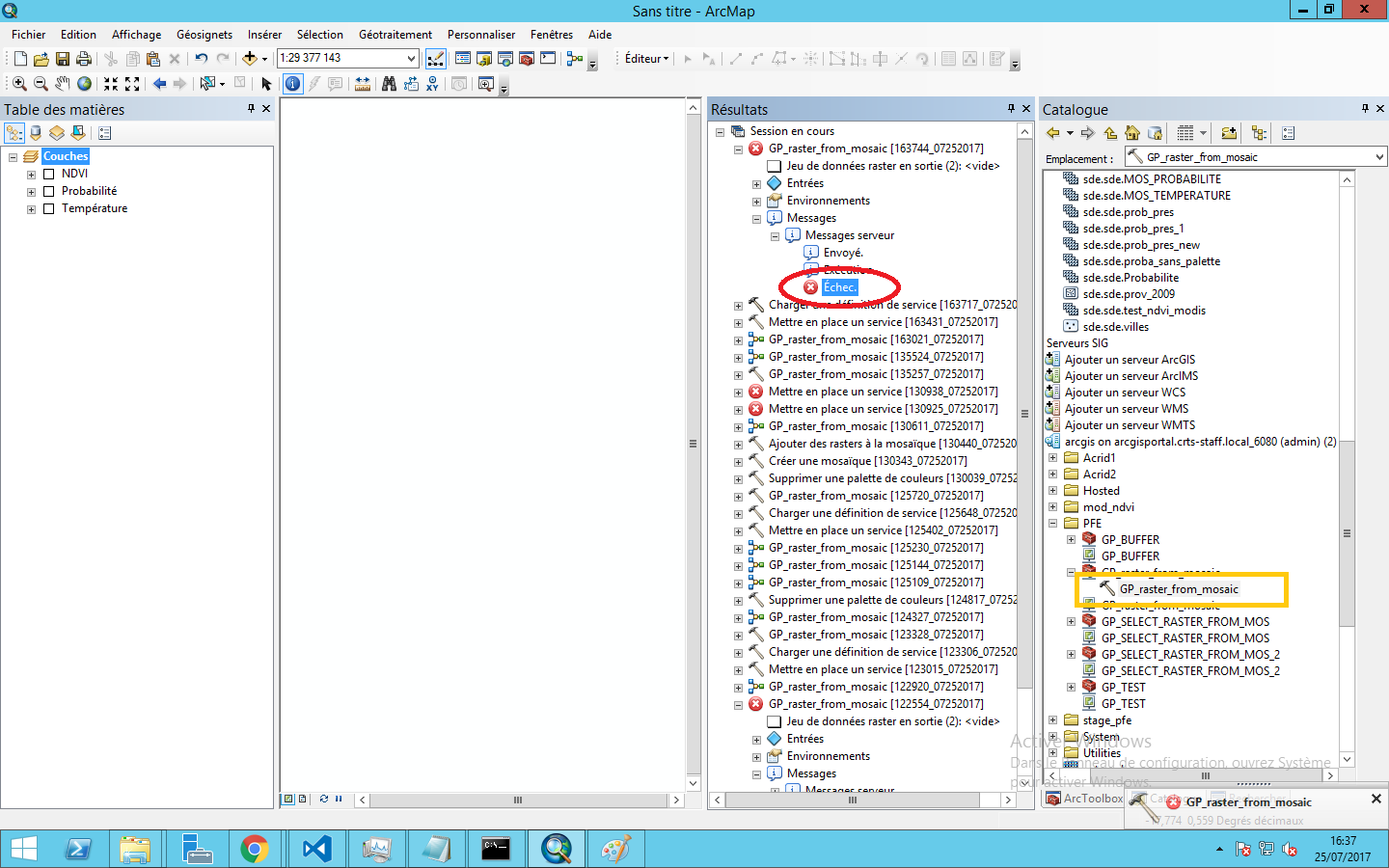Click the Fixed Zoom Out icon

pos(132,84)
